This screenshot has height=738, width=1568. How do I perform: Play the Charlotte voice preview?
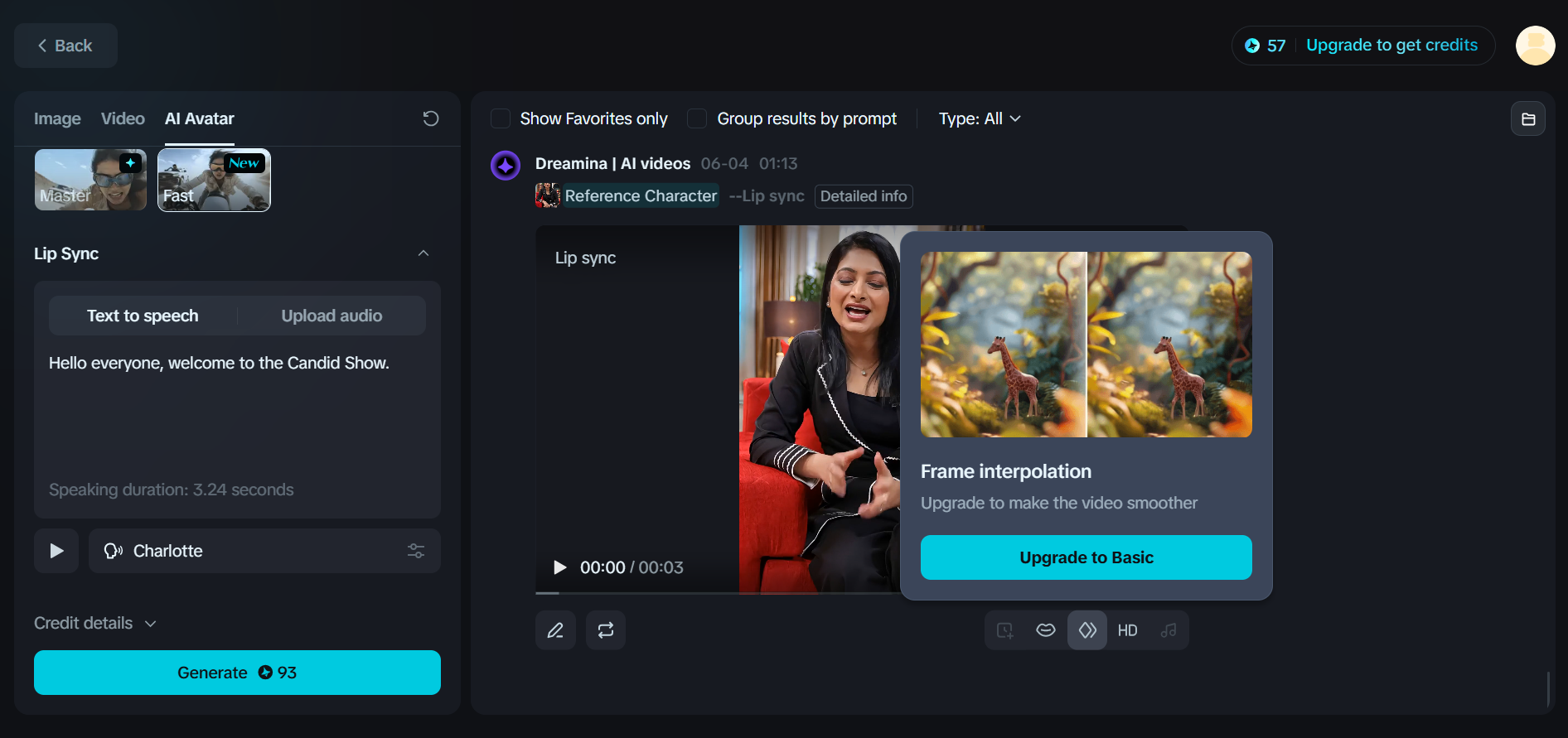pyautogui.click(x=56, y=551)
